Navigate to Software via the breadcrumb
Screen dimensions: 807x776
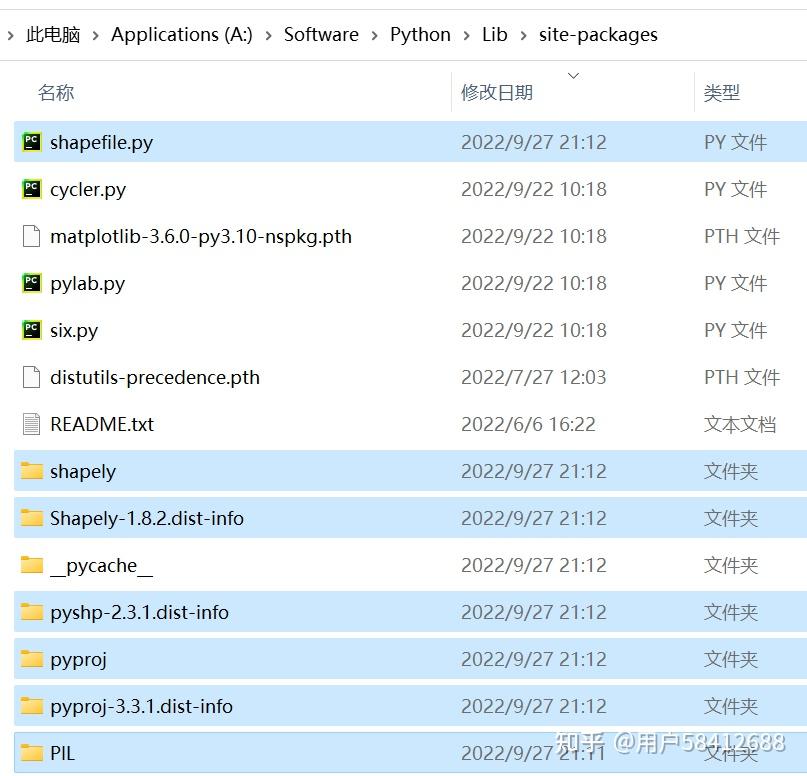(x=321, y=34)
